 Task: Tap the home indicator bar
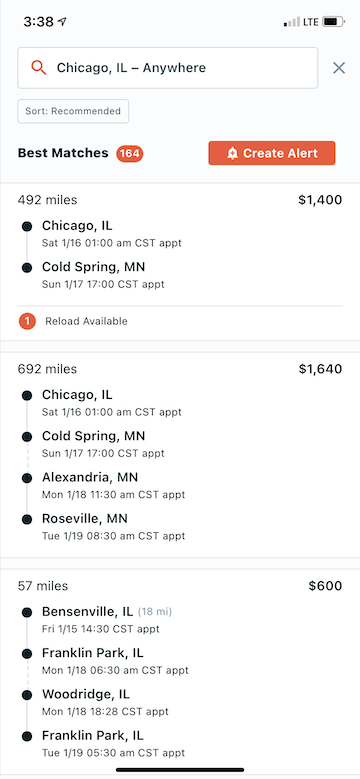pos(180,770)
